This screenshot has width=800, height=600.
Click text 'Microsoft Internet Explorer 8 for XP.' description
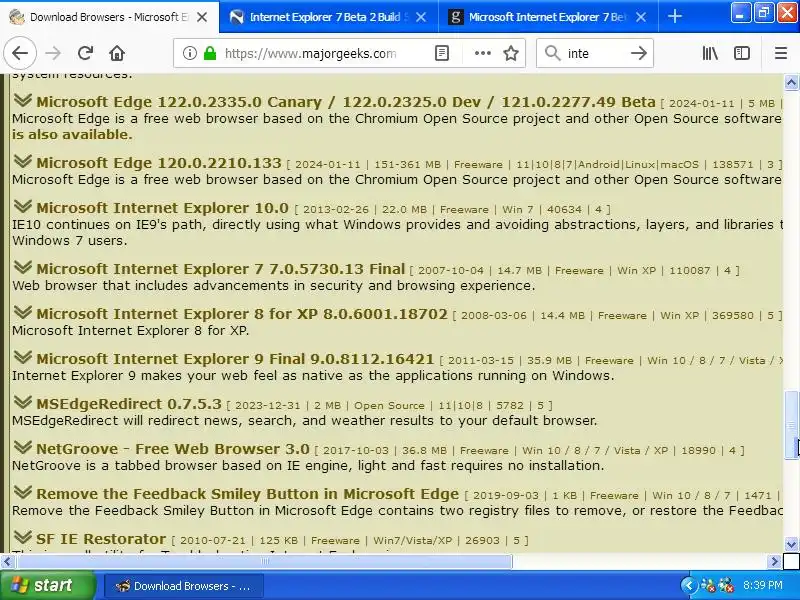pyautogui.click(x=131, y=331)
